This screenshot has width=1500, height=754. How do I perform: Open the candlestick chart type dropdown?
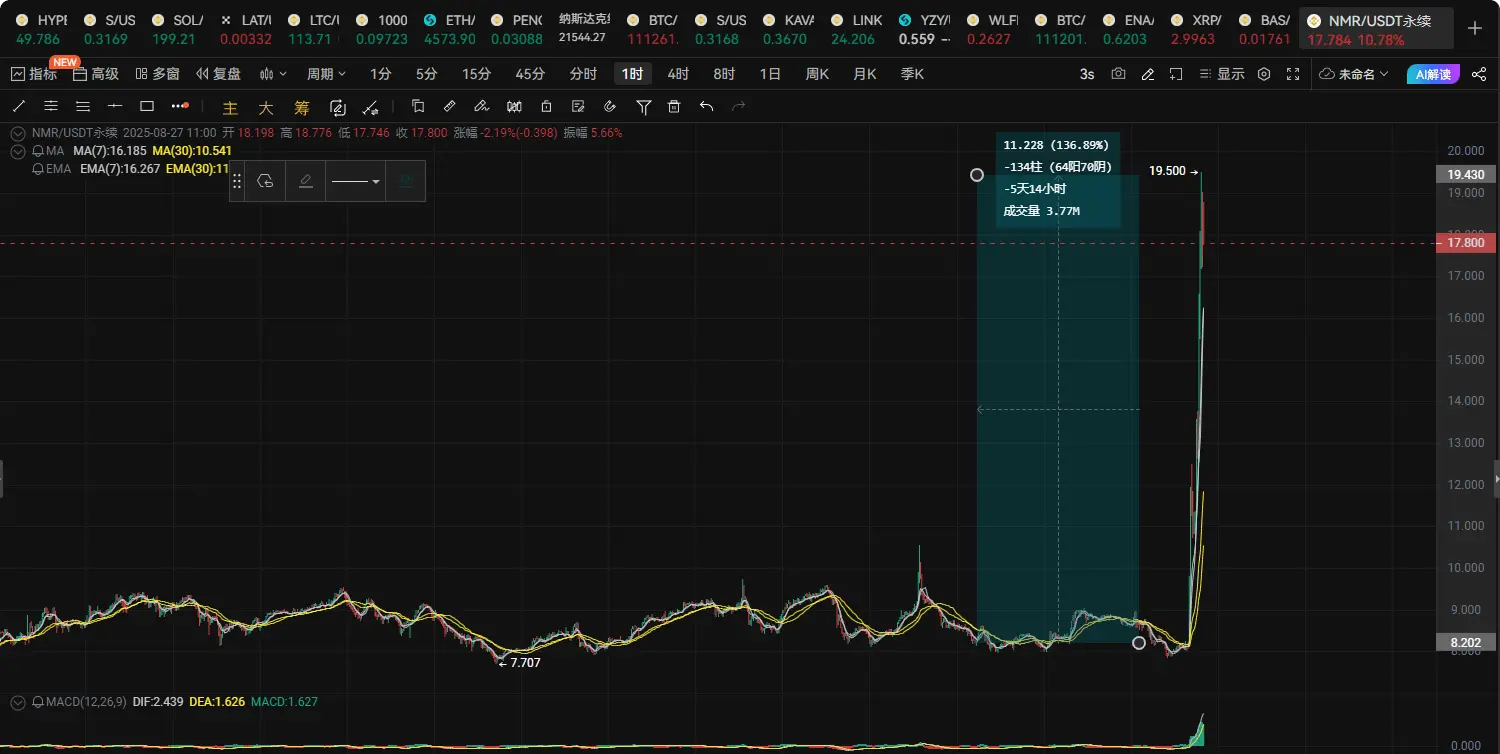[x=273, y=74]
